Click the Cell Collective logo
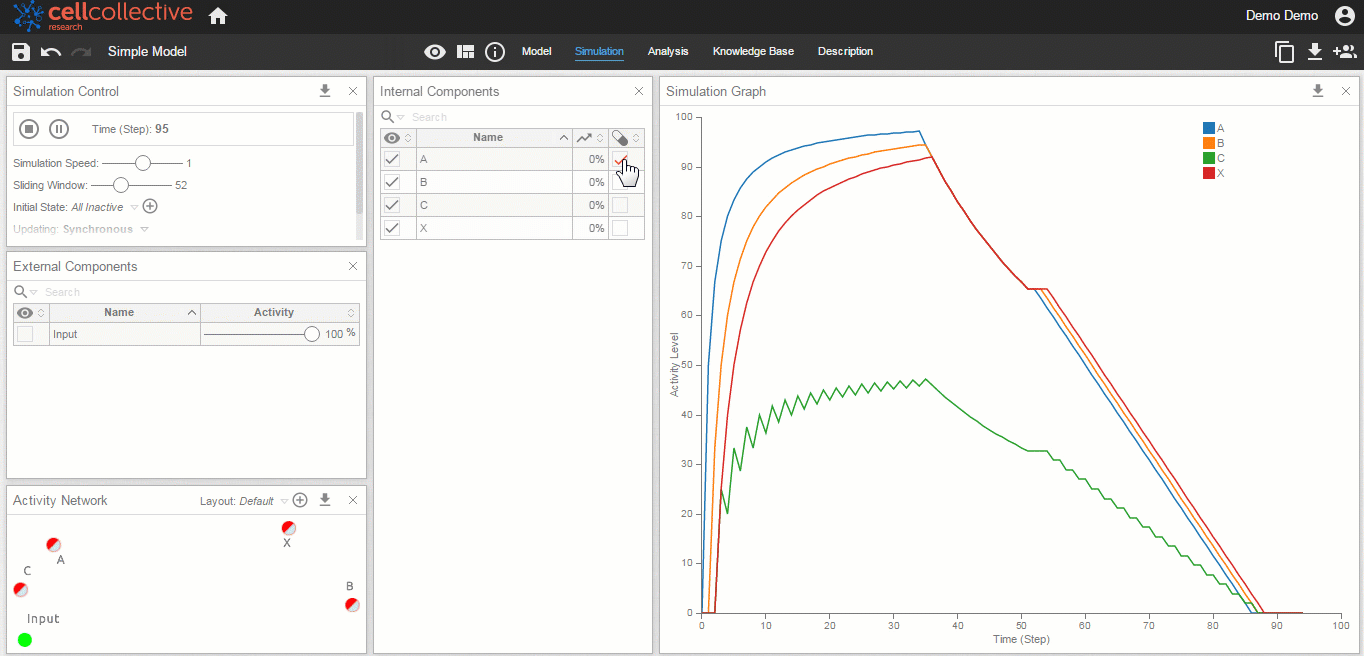Screen dimensions: 1364x656 point(103,15)
